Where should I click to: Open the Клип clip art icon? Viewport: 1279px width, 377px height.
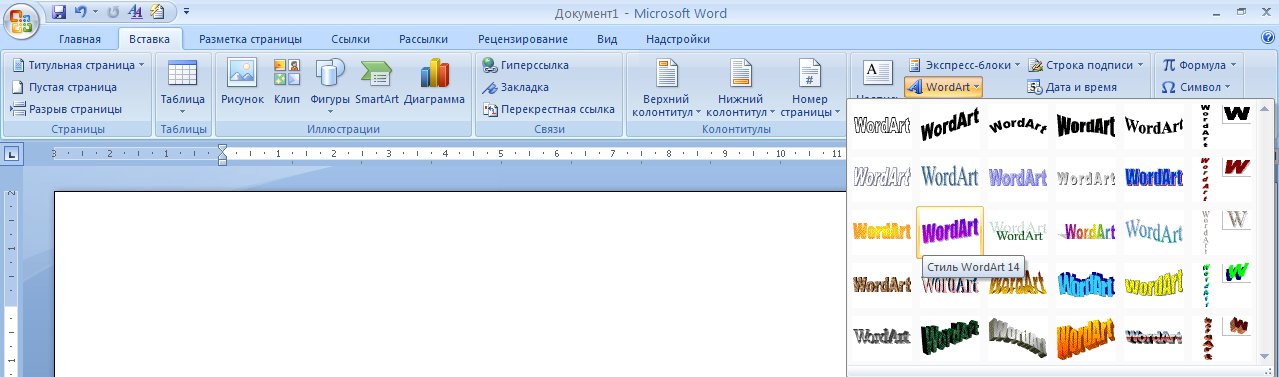coord(287,82)
